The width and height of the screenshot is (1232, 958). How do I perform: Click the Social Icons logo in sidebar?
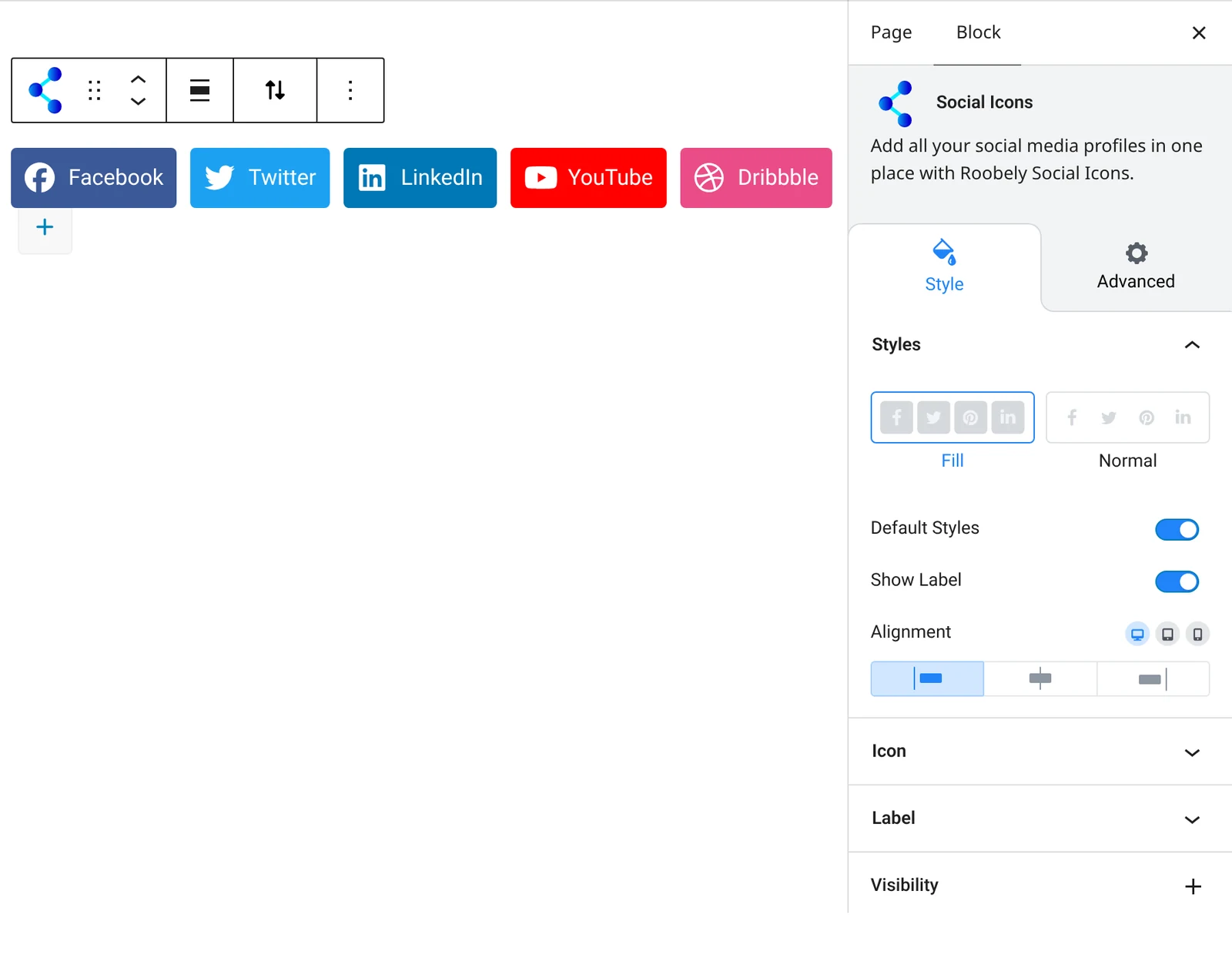896,103
